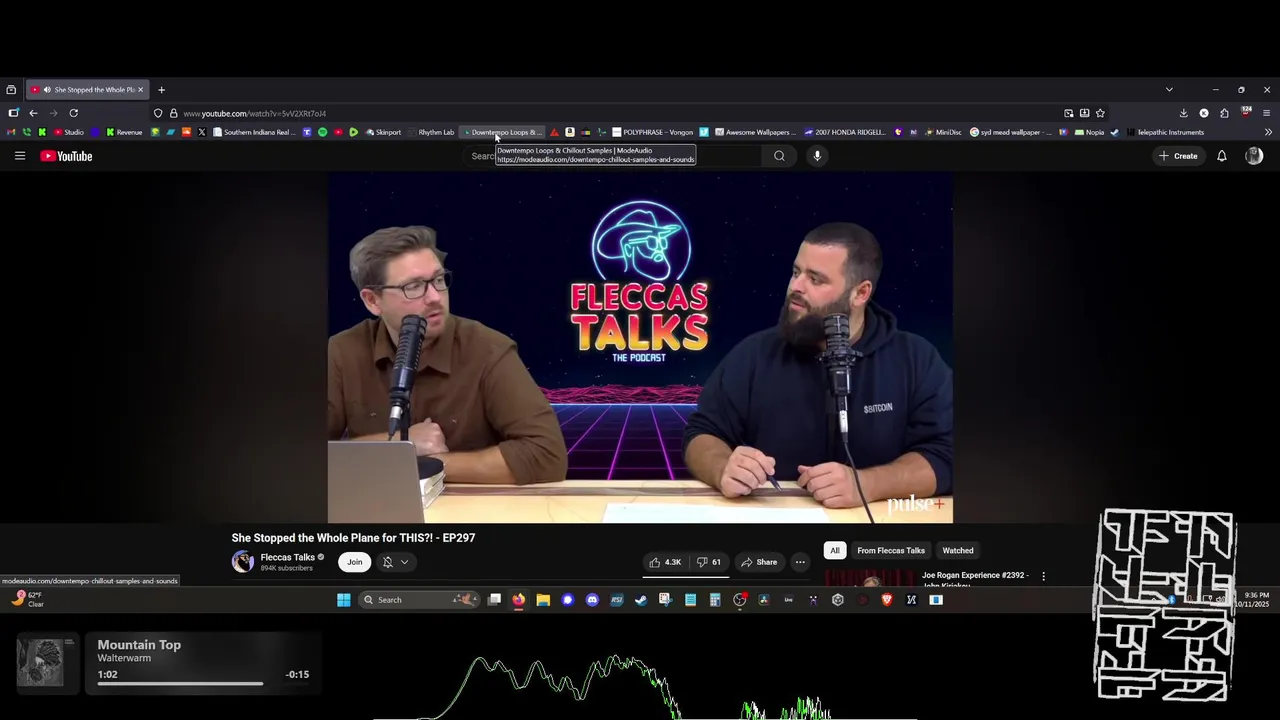Screen dimensions: 1280x720
Task: Bookmark this page with star icon
Action: [1100, 113]
